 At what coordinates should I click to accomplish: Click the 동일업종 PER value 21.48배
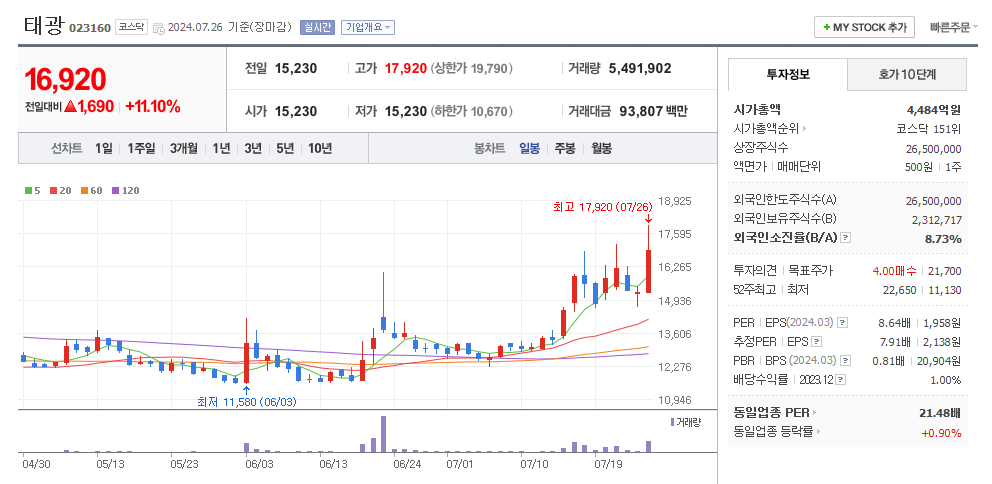pyautogui.click(x=939, y=413)
